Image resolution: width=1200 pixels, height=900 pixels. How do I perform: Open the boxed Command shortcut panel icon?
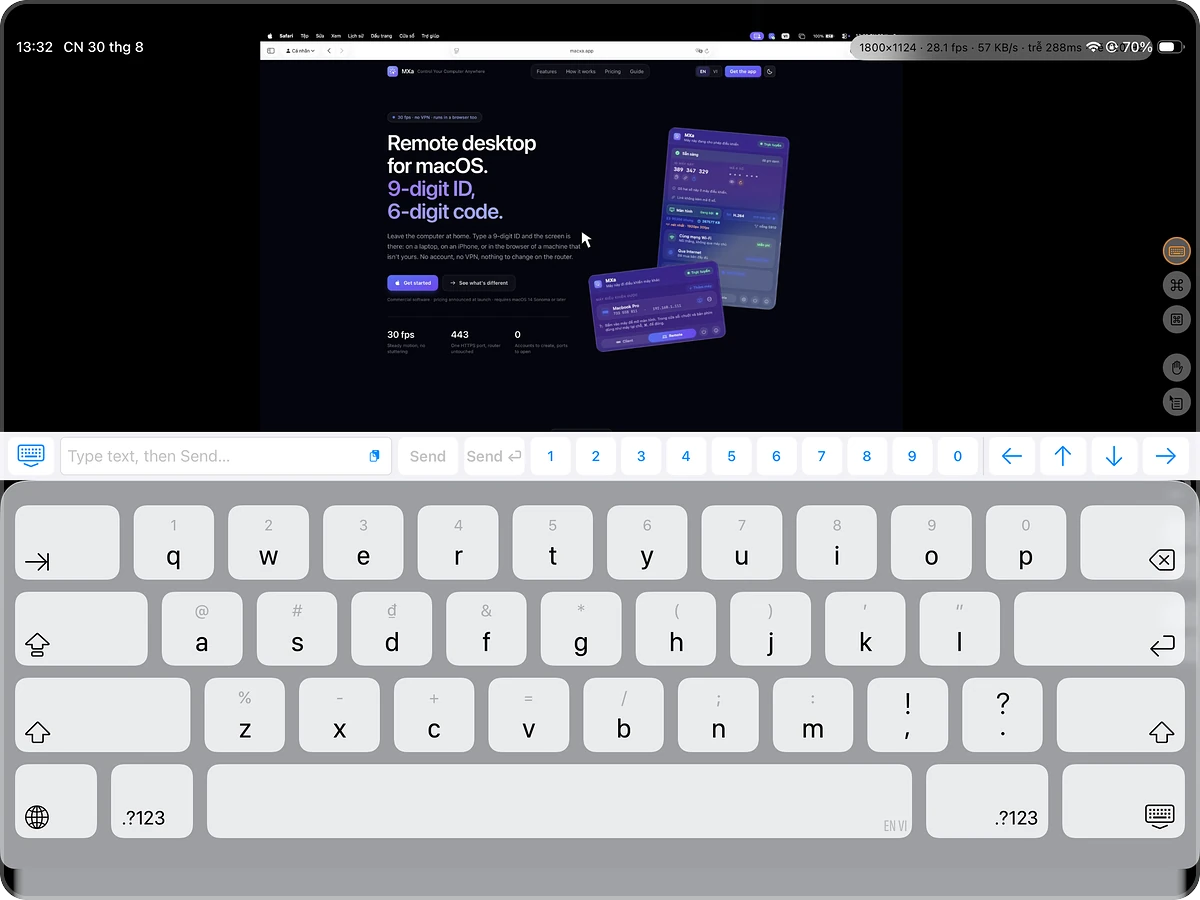coord(1177,320)
